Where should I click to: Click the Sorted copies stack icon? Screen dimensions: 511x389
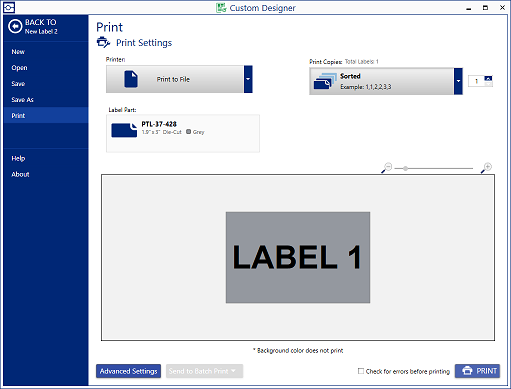pyautogui.click(x=325, y=81)
